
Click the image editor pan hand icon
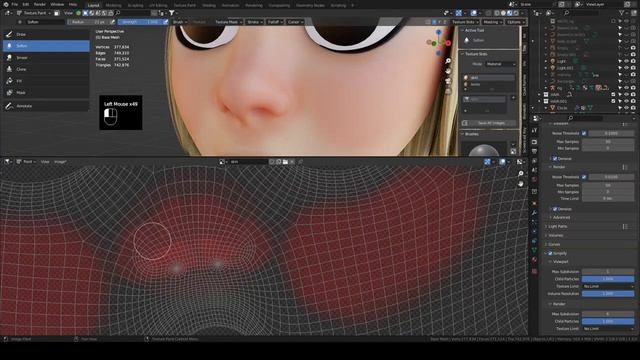click(520, 184)
